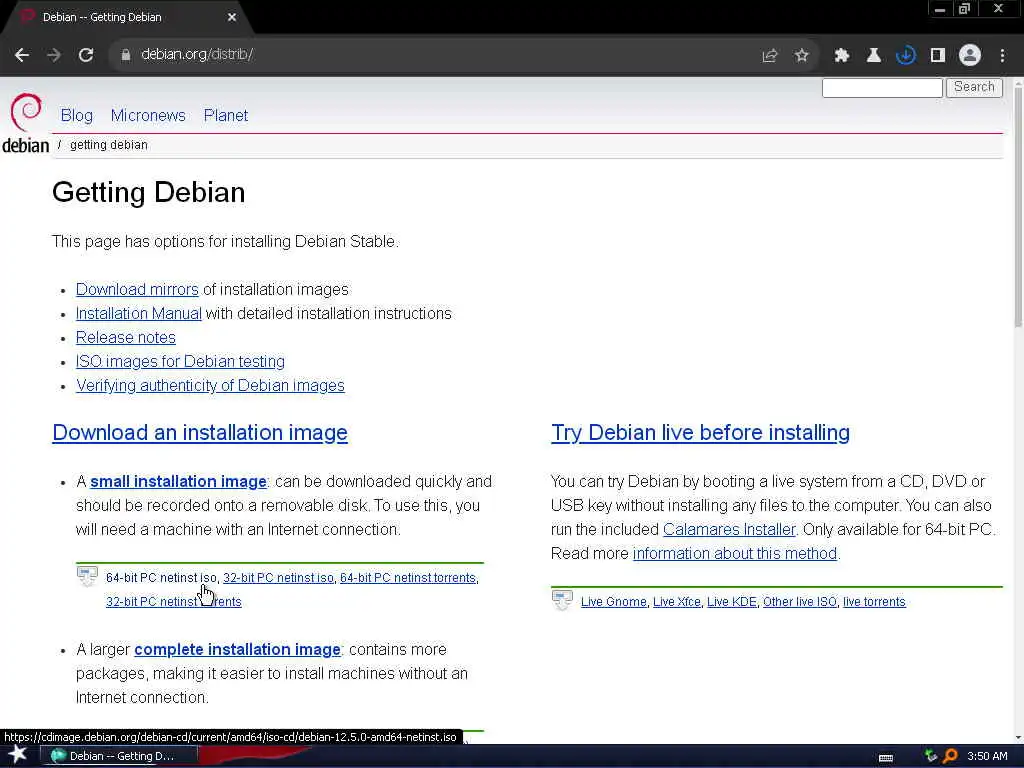Viewport: 1024px width, 768px height.
Task: Click the page vertical scrollbar thumb
Action: [x=1018, y=206]
